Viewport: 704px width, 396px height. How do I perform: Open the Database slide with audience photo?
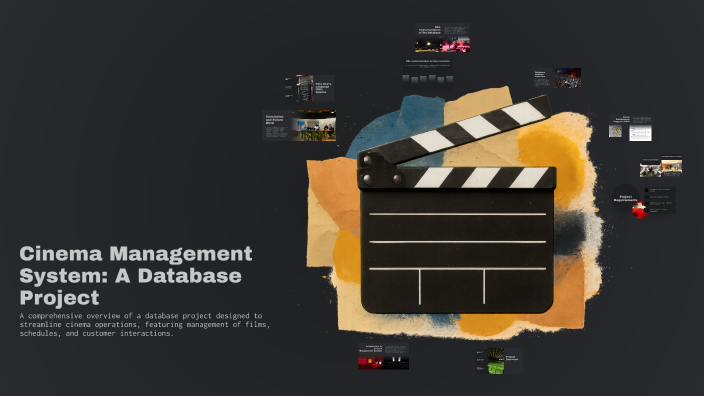pos(557,78)
